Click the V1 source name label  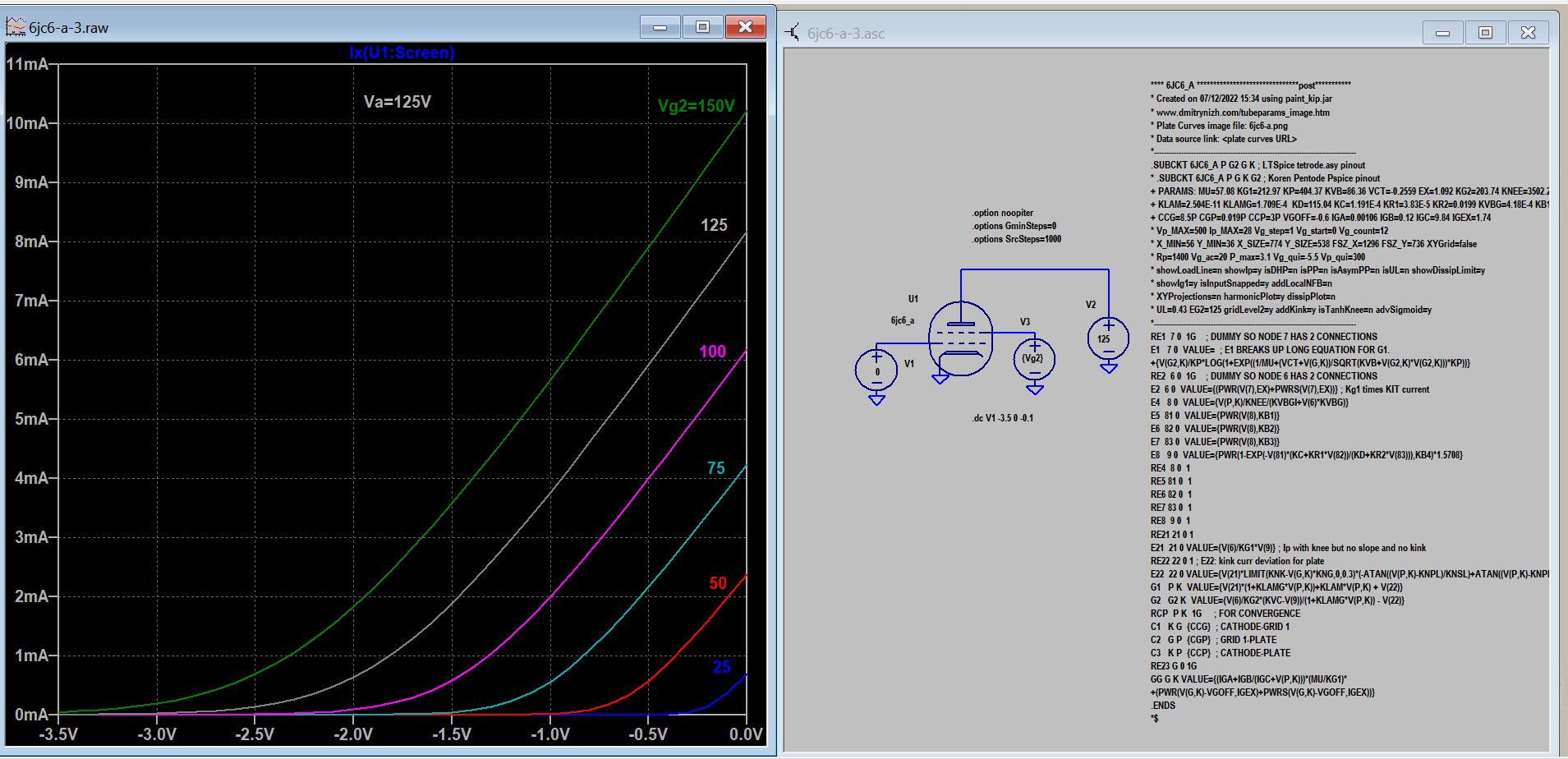(909, 364)
